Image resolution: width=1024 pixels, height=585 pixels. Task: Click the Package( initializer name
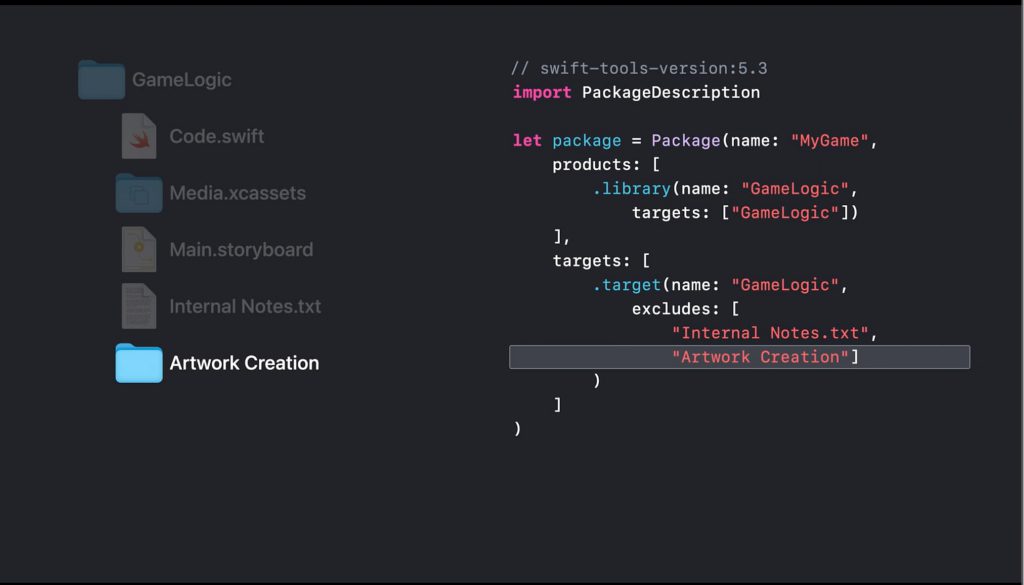pos(686,140)
